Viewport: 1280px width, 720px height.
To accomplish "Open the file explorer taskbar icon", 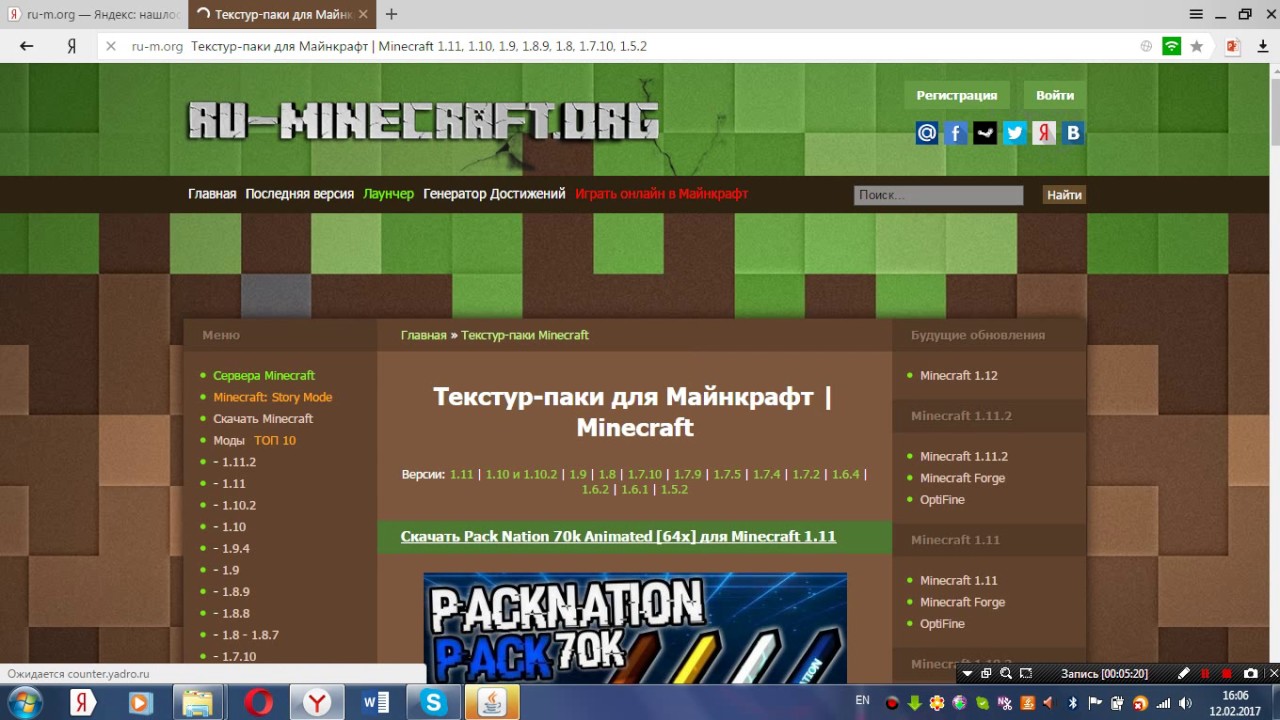I will point(199,703).
